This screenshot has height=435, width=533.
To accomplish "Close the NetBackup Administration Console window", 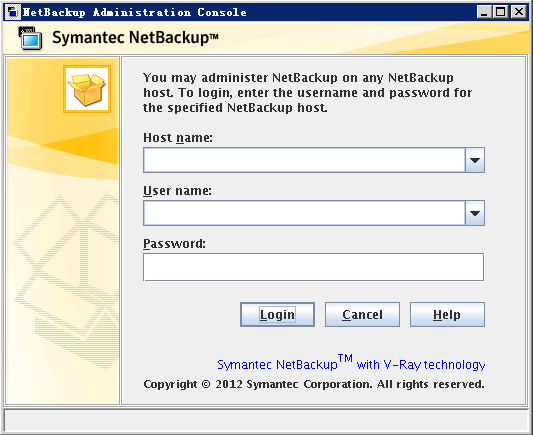I will pos(519,12).
